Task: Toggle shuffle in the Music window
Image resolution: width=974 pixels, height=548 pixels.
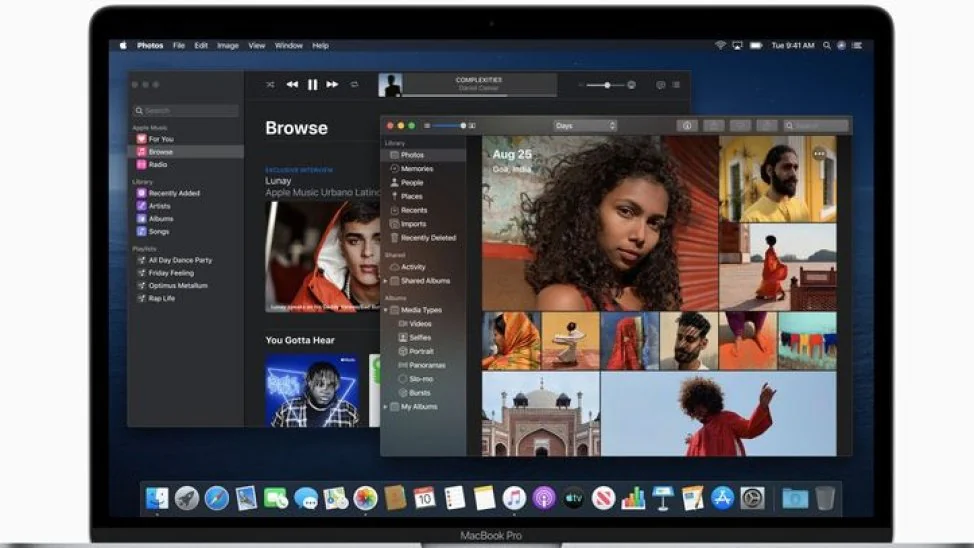Action: (x=270, y=84)
